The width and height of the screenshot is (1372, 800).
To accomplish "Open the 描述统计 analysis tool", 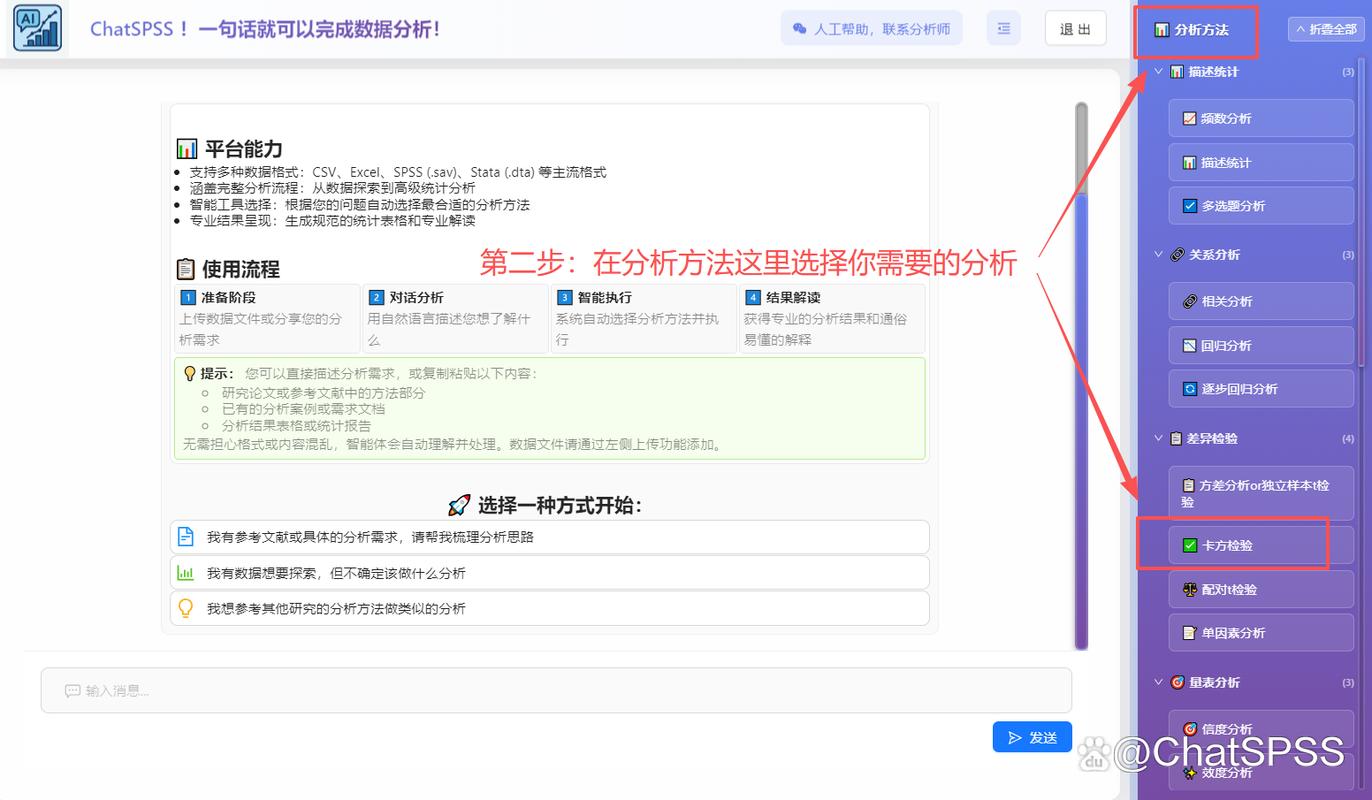I will [x=1260, y=161].
